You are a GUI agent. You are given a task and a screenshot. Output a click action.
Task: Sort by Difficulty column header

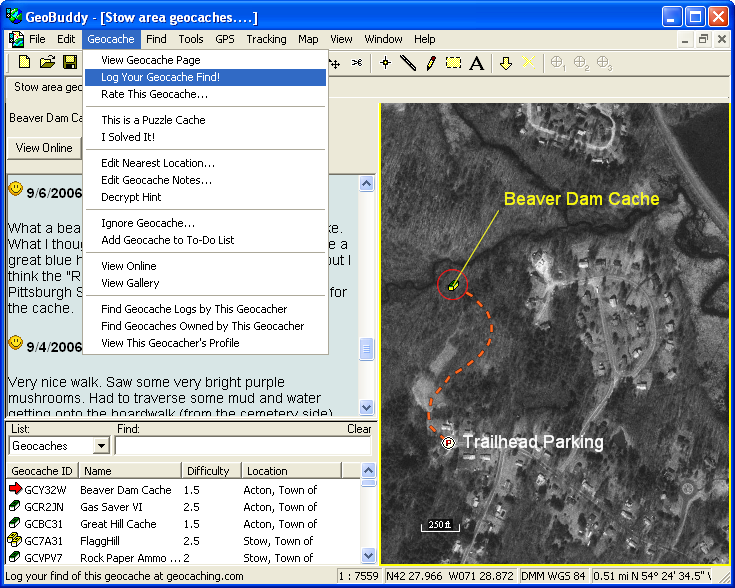coord(211,471)
